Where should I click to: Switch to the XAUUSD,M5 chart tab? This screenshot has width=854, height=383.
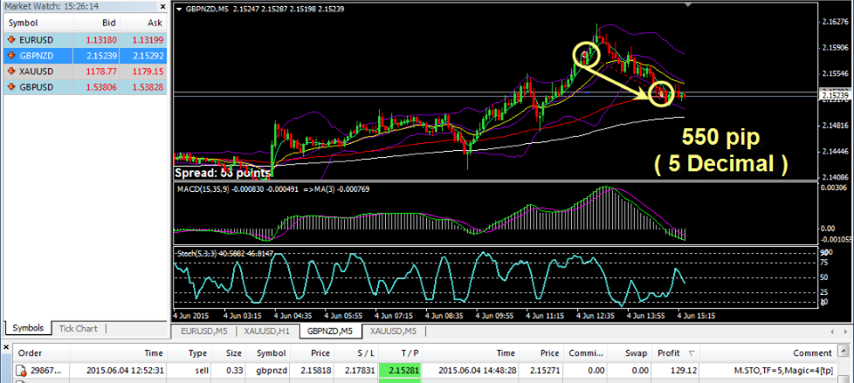[390, 331]
